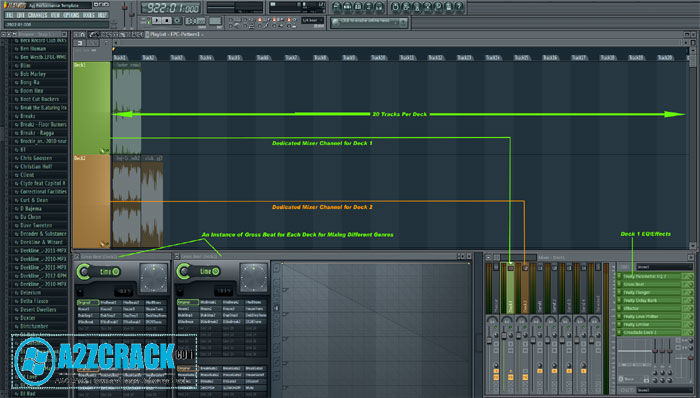Open mixer input source dropdown
700x398 pixels.
tap(664, 267)
